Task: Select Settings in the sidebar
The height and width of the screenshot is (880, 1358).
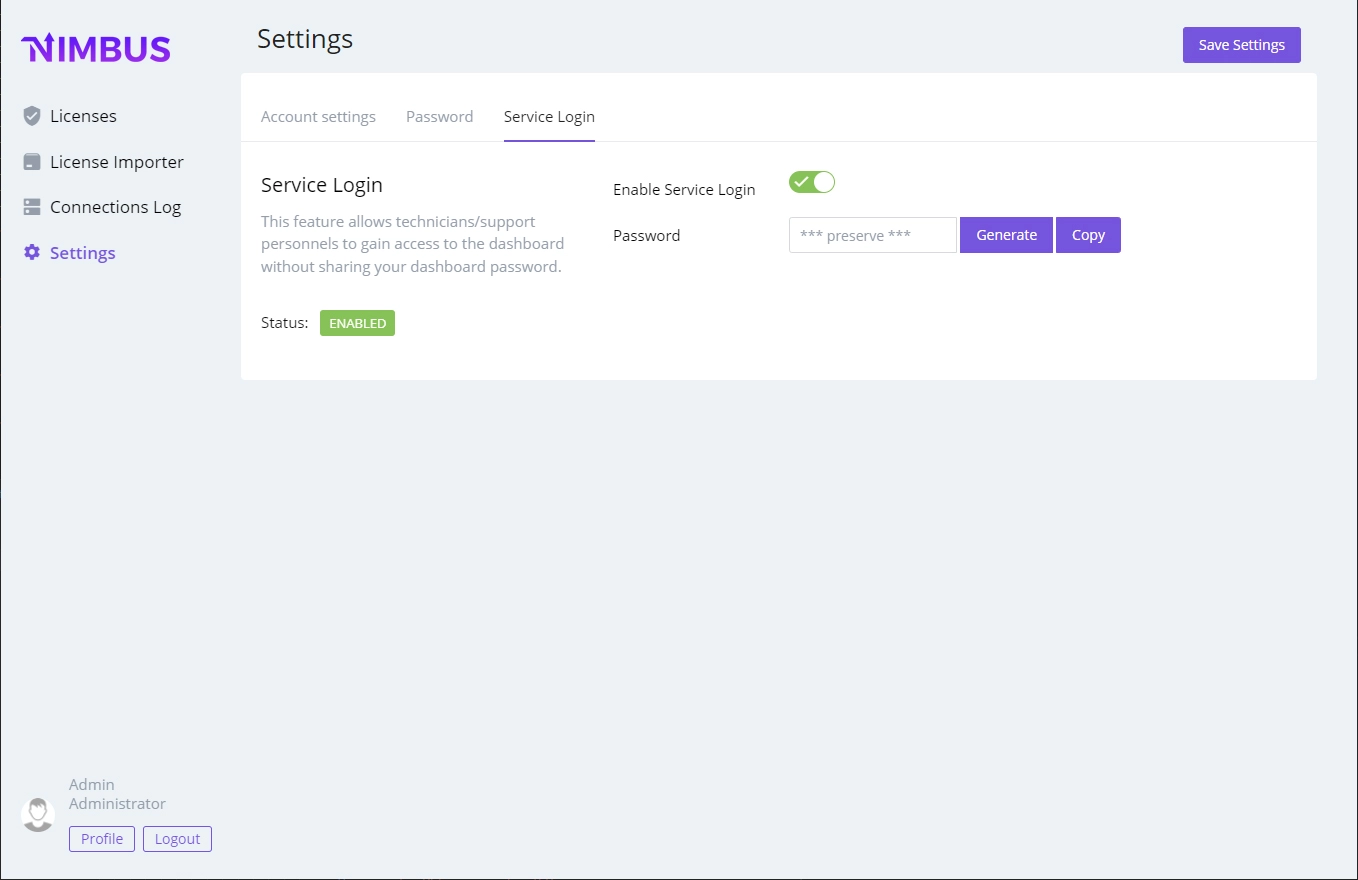Action: 82,253
